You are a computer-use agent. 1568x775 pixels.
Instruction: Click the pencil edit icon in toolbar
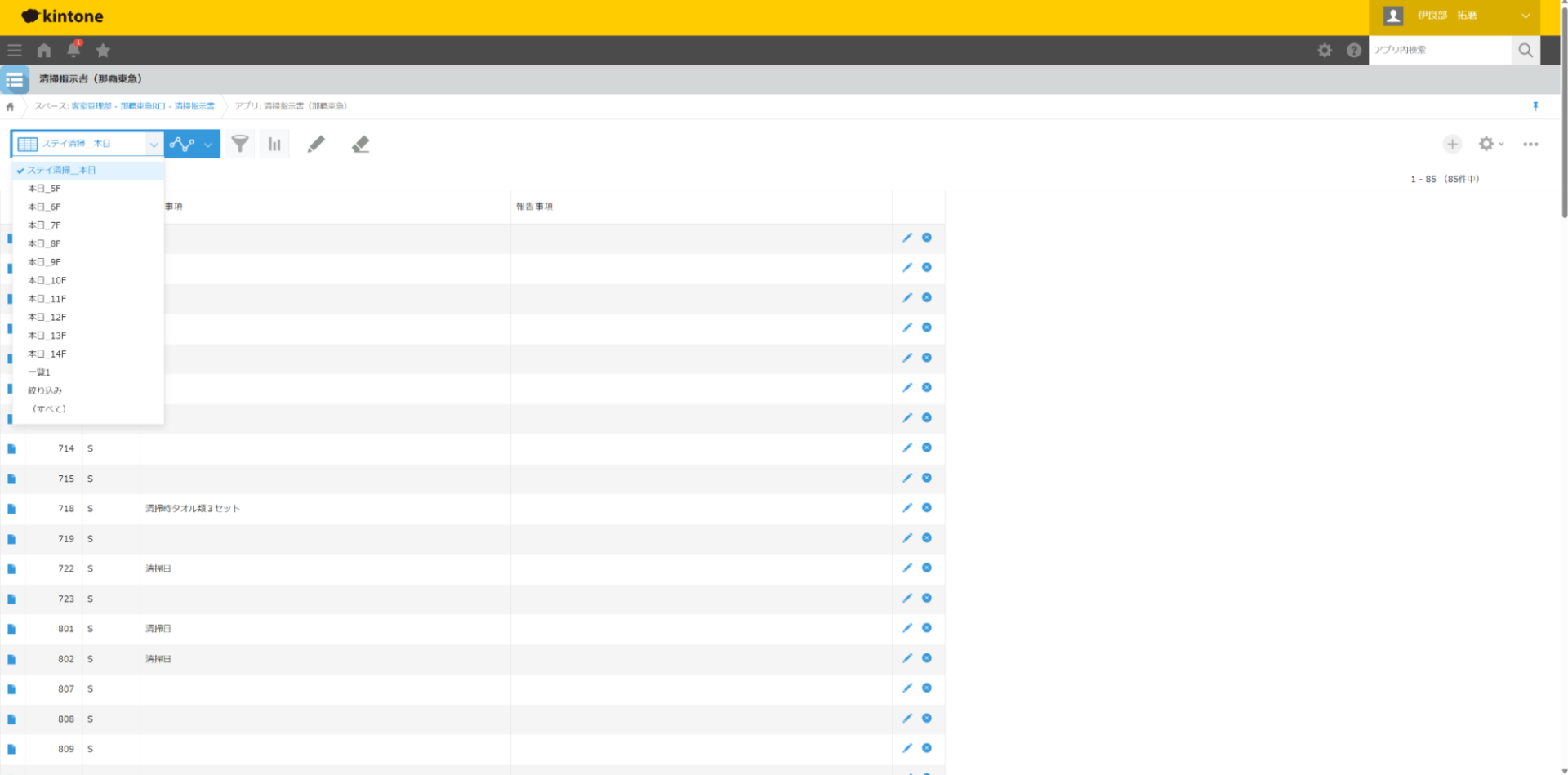pos(316,144)
